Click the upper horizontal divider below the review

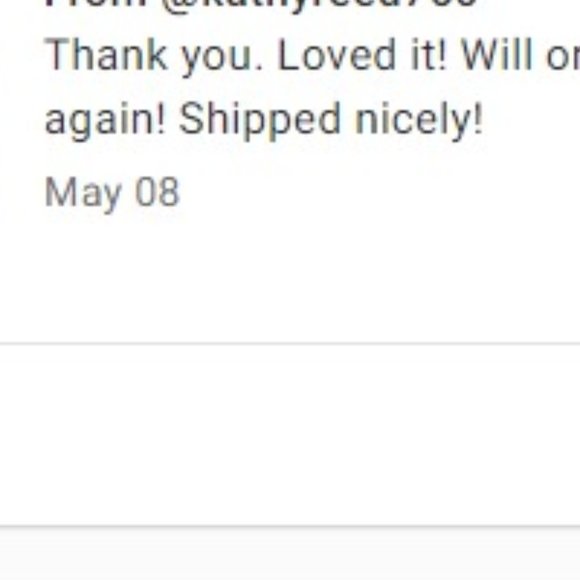pyautogui.click(x=290, y=344)
